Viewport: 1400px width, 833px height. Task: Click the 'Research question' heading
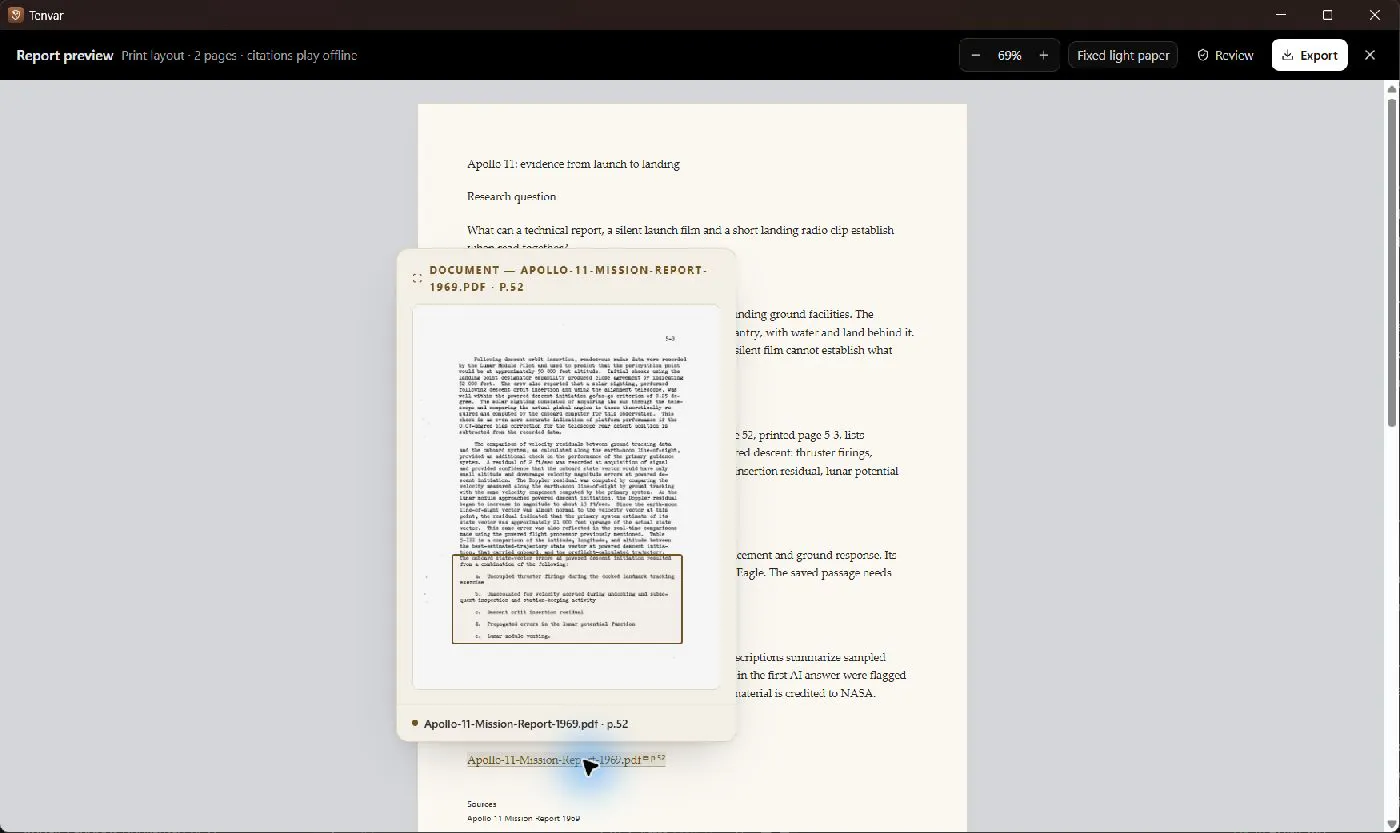[511, 197]
